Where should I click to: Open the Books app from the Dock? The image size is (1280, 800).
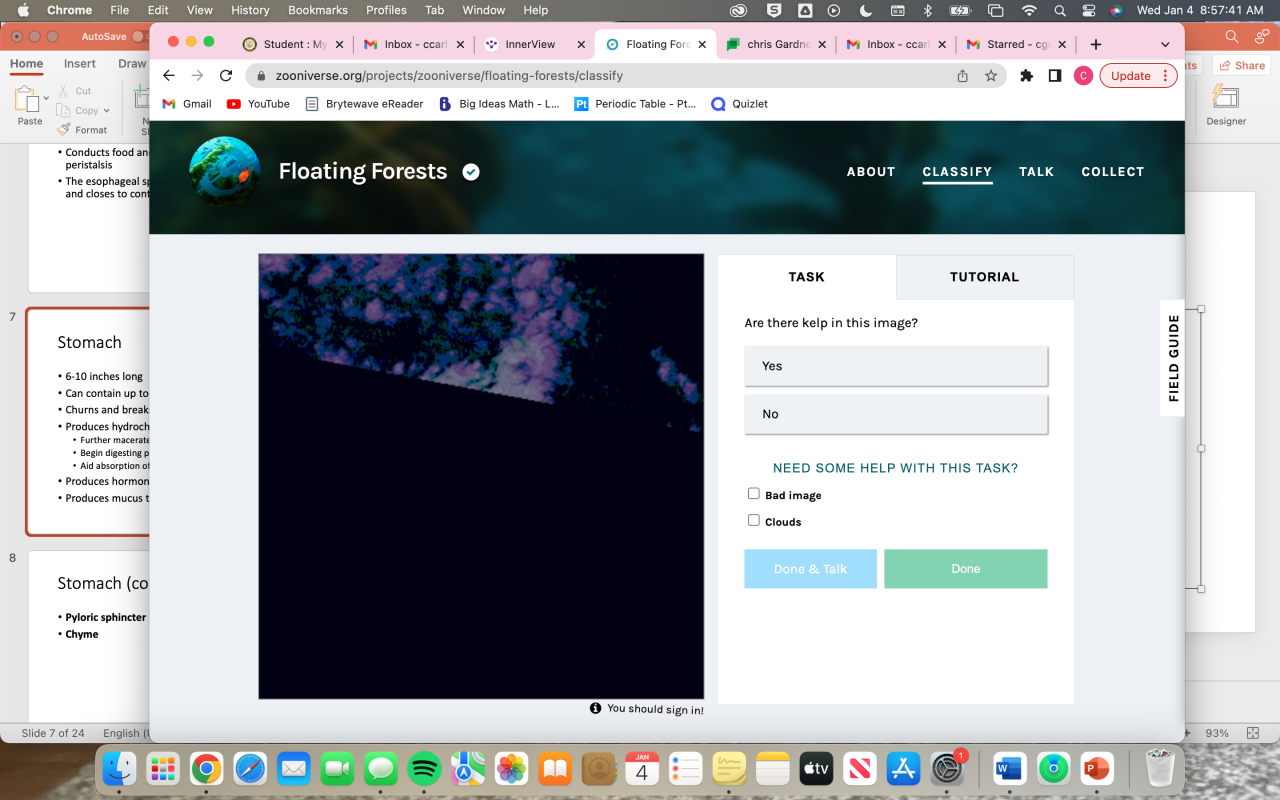pyautogui.click(x=555, y=769)
